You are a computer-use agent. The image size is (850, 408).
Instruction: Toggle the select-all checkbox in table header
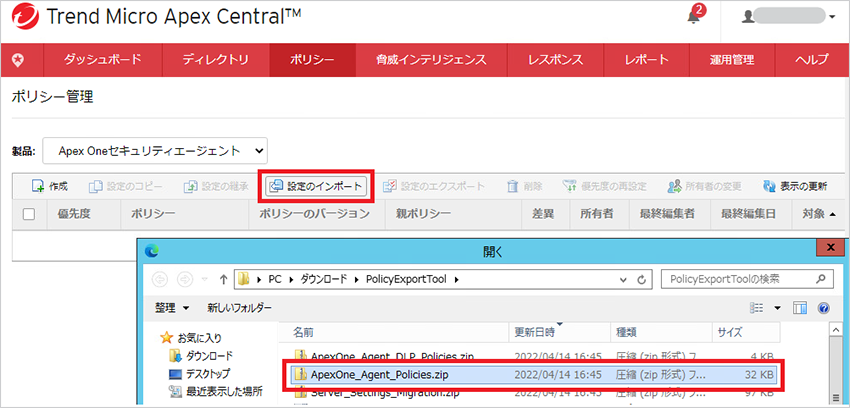tap(29, 214)
